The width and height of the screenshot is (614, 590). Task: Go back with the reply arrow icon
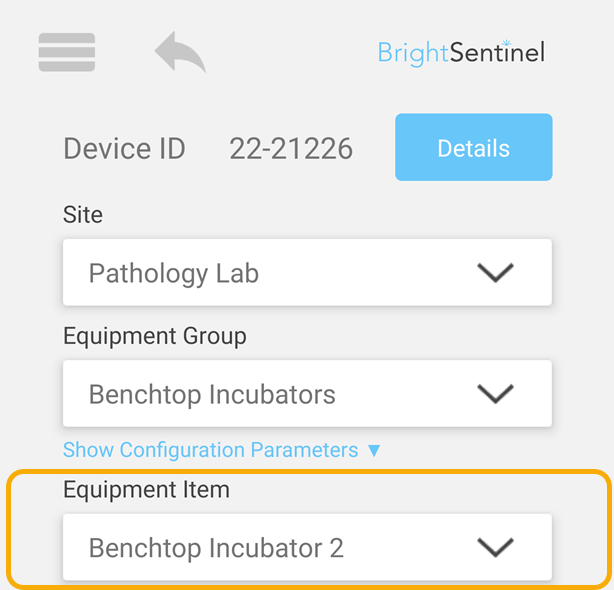(180, 52)
